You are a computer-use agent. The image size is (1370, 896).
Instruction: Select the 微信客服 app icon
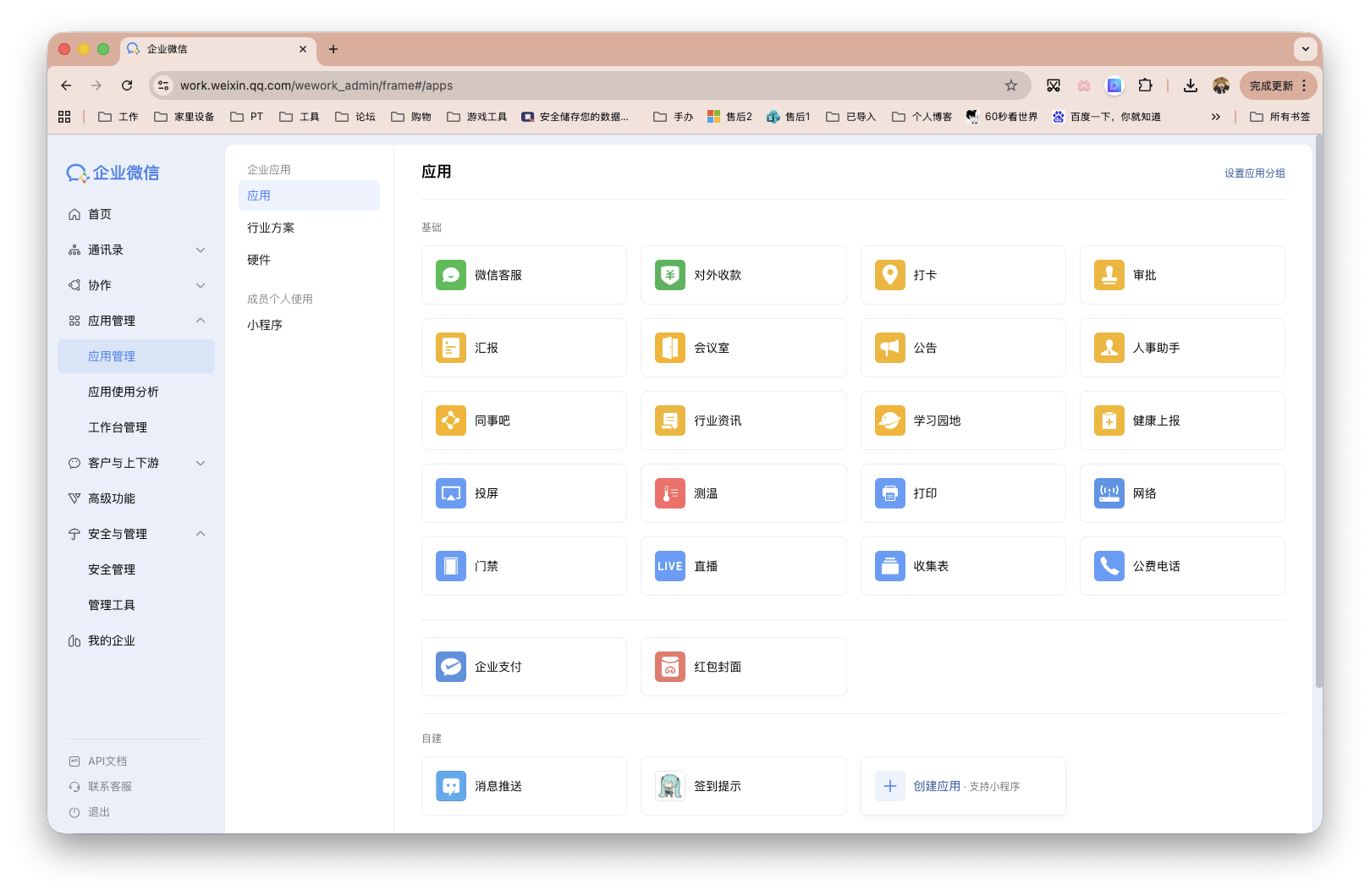click(499, 275)
